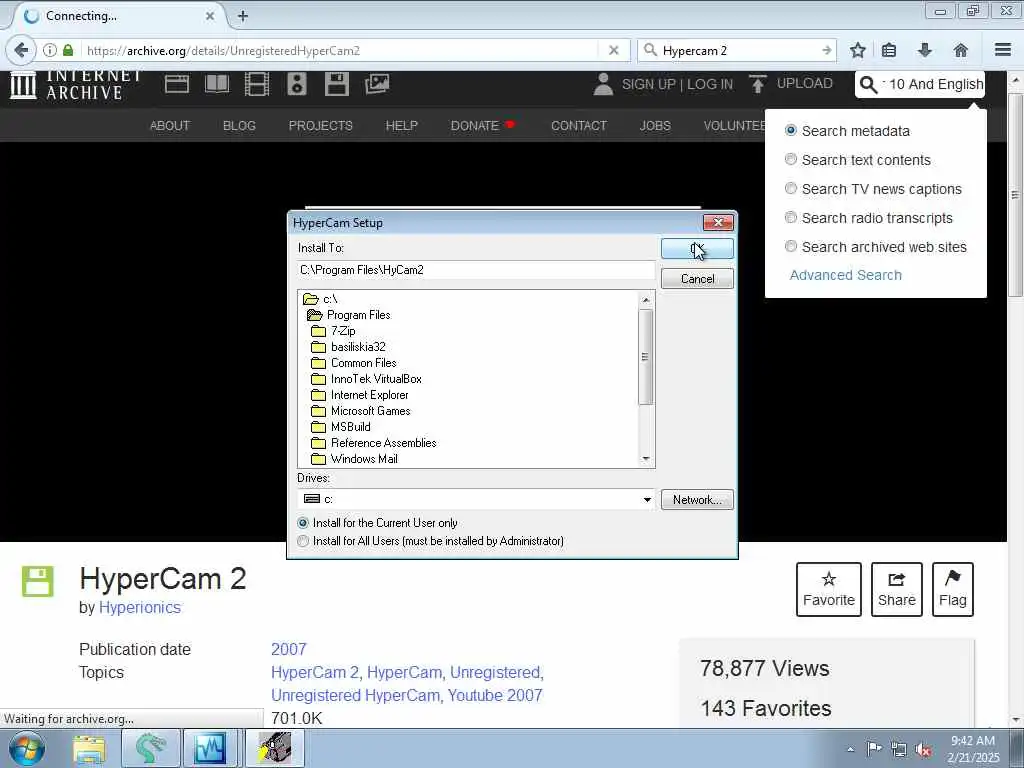
Task: Click the browser address bar
Action: pyautogui.click(x=340, y=50)
